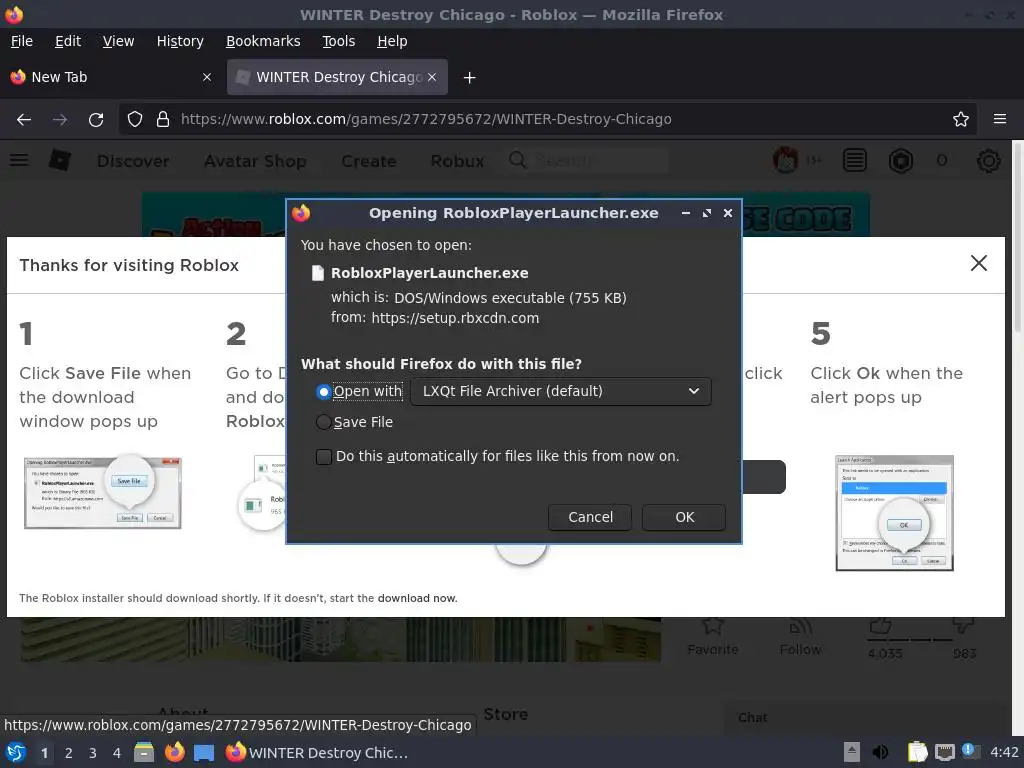Open the View menu
1024x768 pixels.
click(x=118, y=41)
